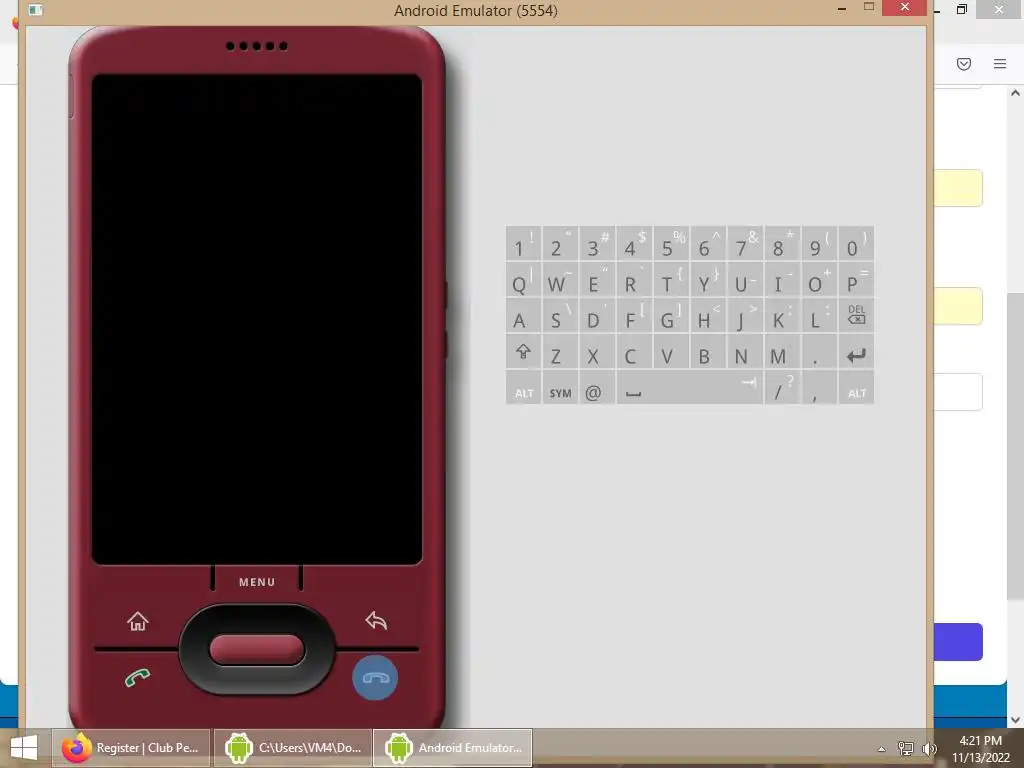Click the left ALT key

[523, 389]
